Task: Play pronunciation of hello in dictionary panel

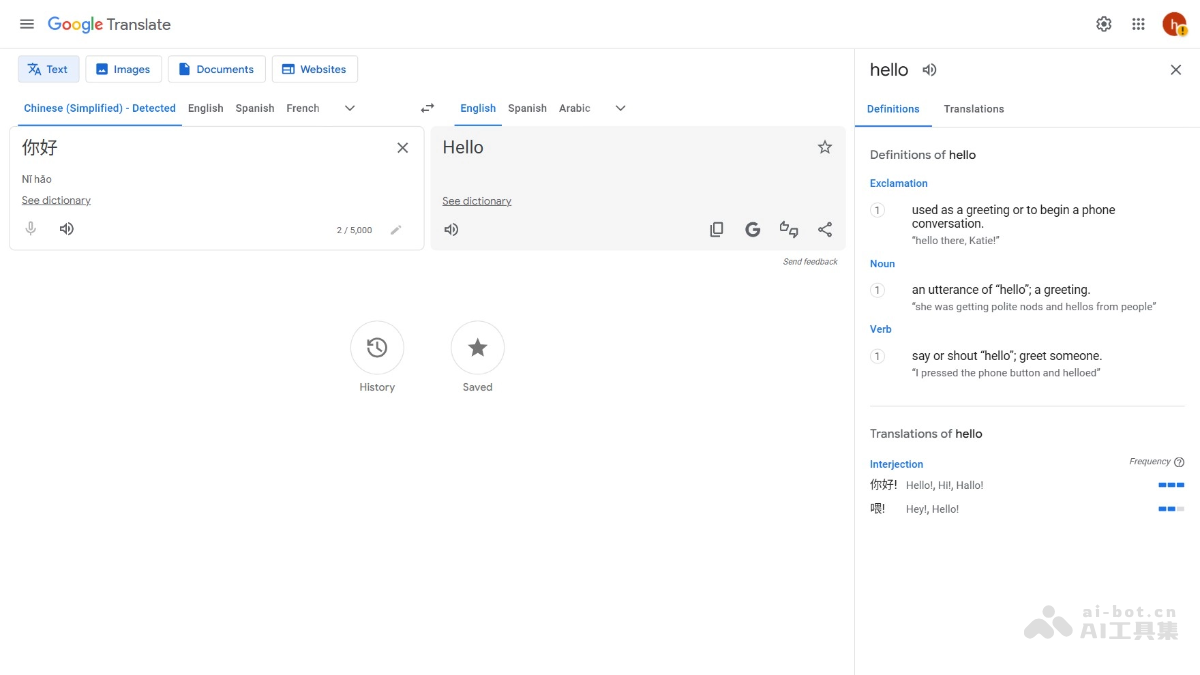Action: tap(929, 70)
